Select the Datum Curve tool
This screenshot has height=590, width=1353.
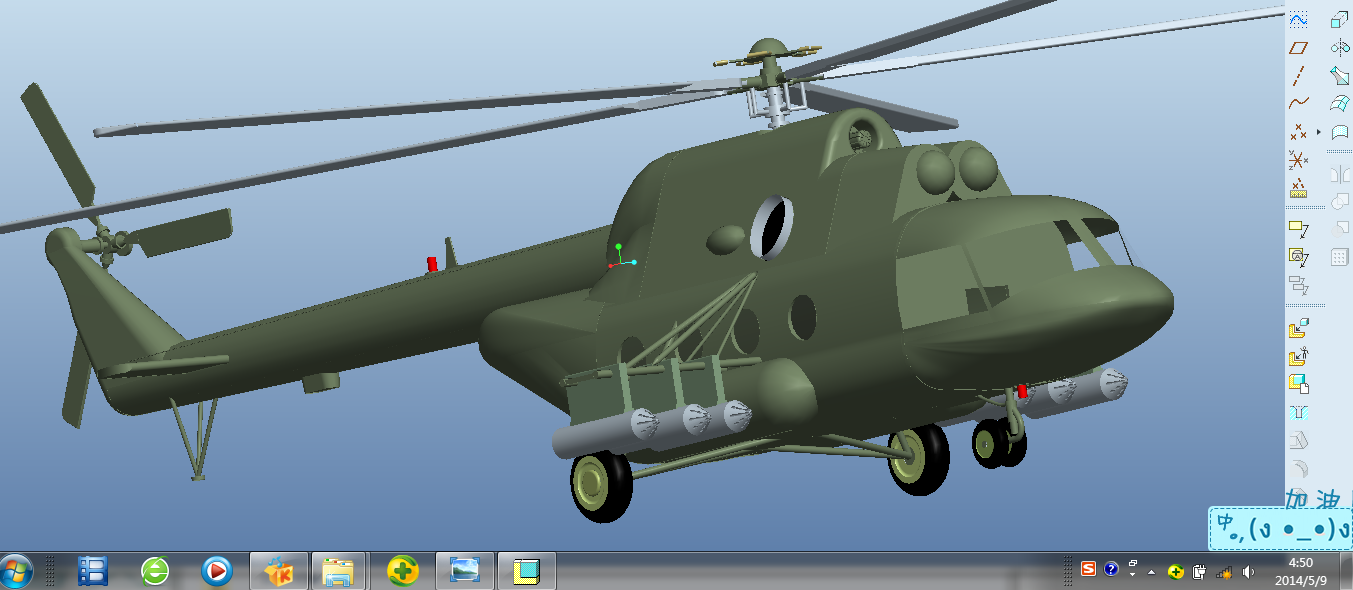click(x=1298, y=103)
